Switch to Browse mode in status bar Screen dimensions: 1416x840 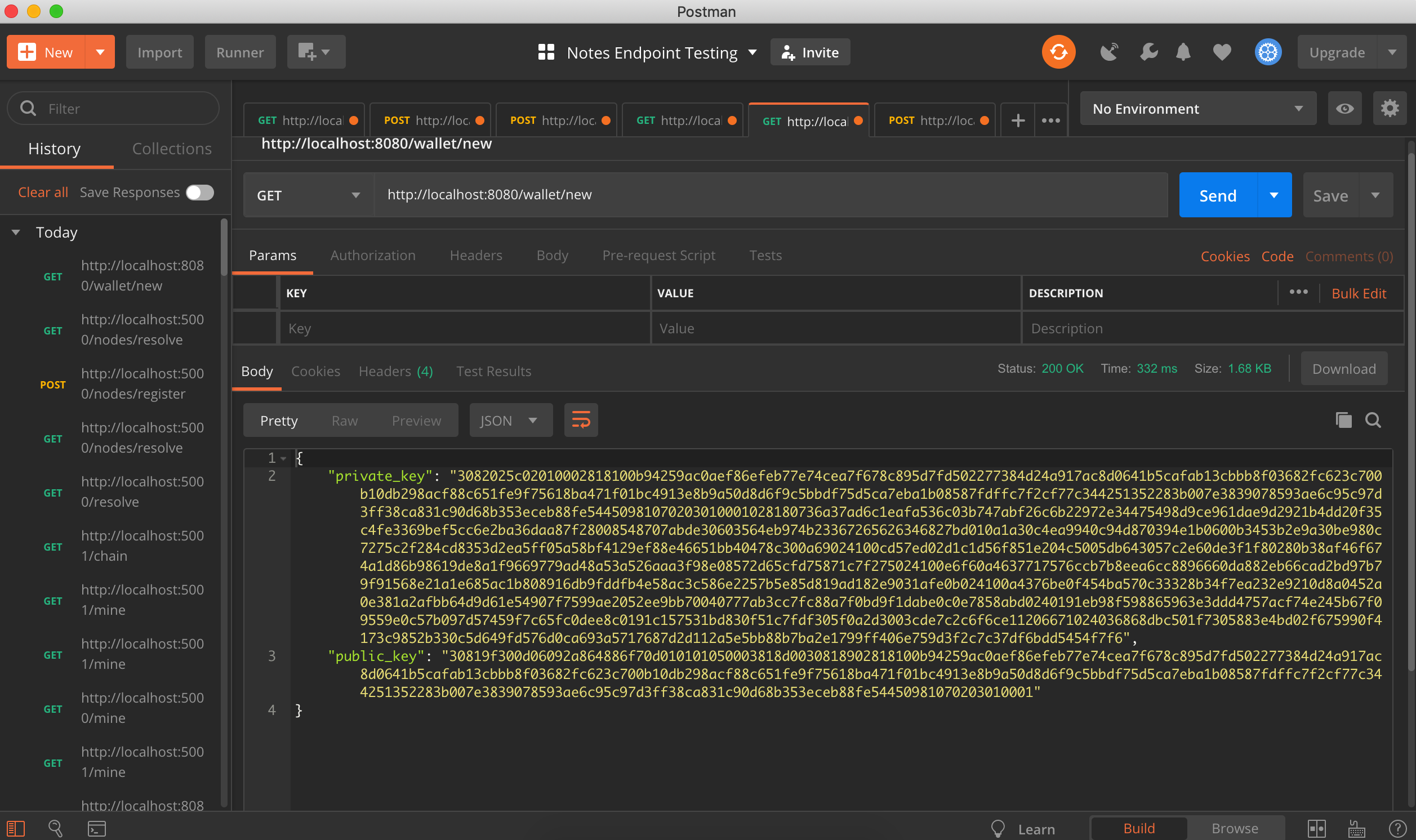point(1234,828)
